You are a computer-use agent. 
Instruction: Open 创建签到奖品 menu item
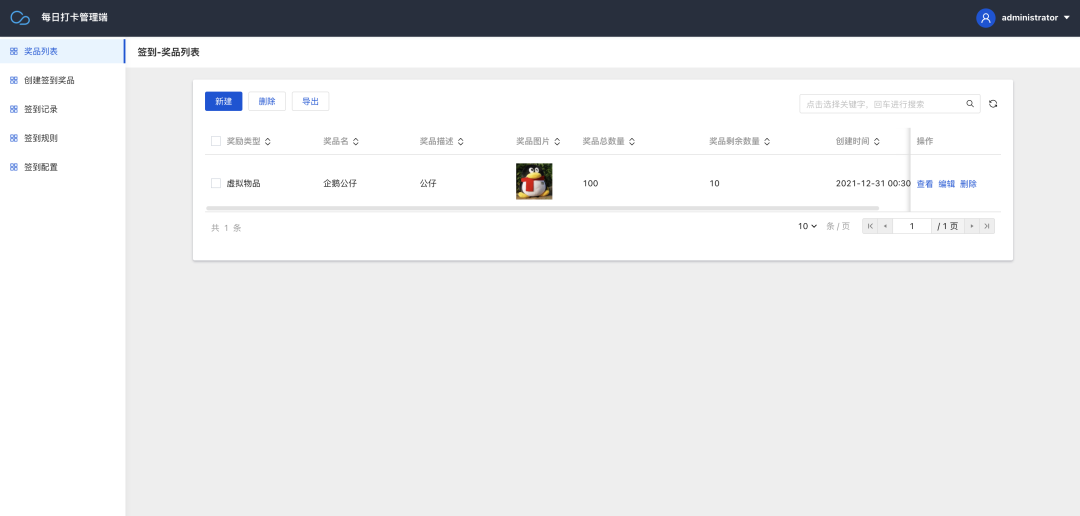coord(62,80)
